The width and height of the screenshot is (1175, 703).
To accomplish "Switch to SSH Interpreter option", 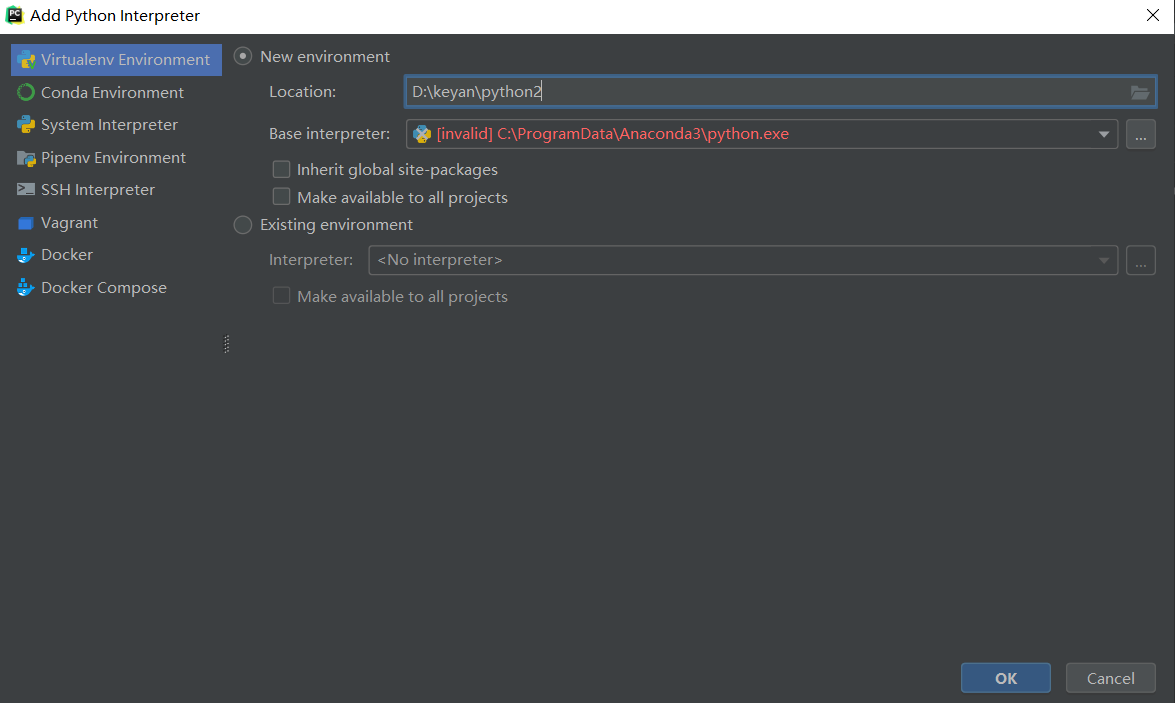I will pyautogui.click(x=98, y=190).
